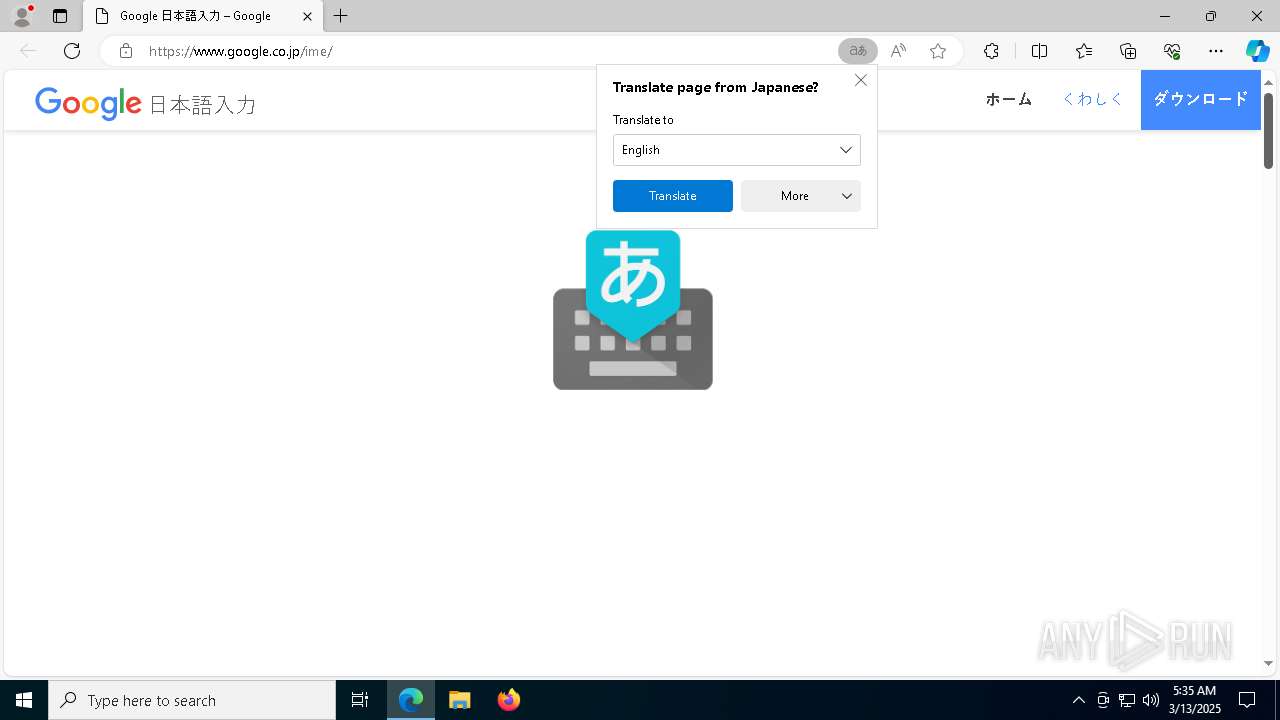The width and height of the screenshot is (1280, 720).
Task: Open the taskbar clock and date
Action: [1195, 700]
